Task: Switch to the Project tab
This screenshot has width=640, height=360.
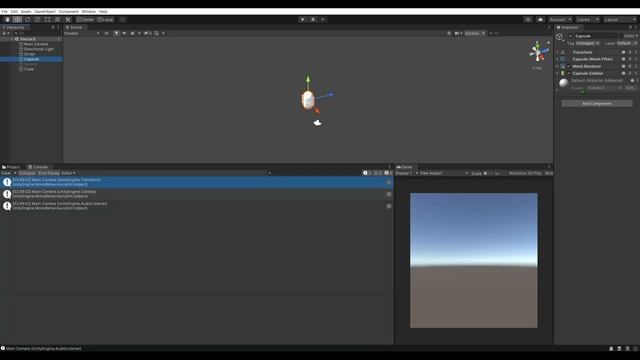Action: (11, 167)
